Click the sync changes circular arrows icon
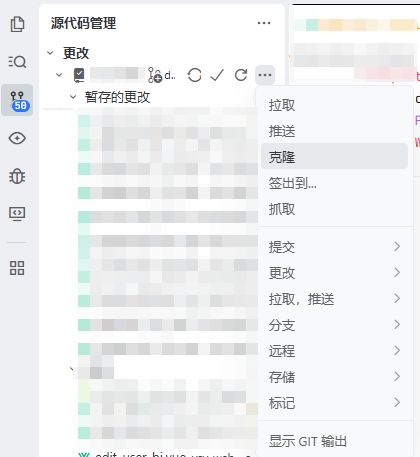 coord(194,75)
